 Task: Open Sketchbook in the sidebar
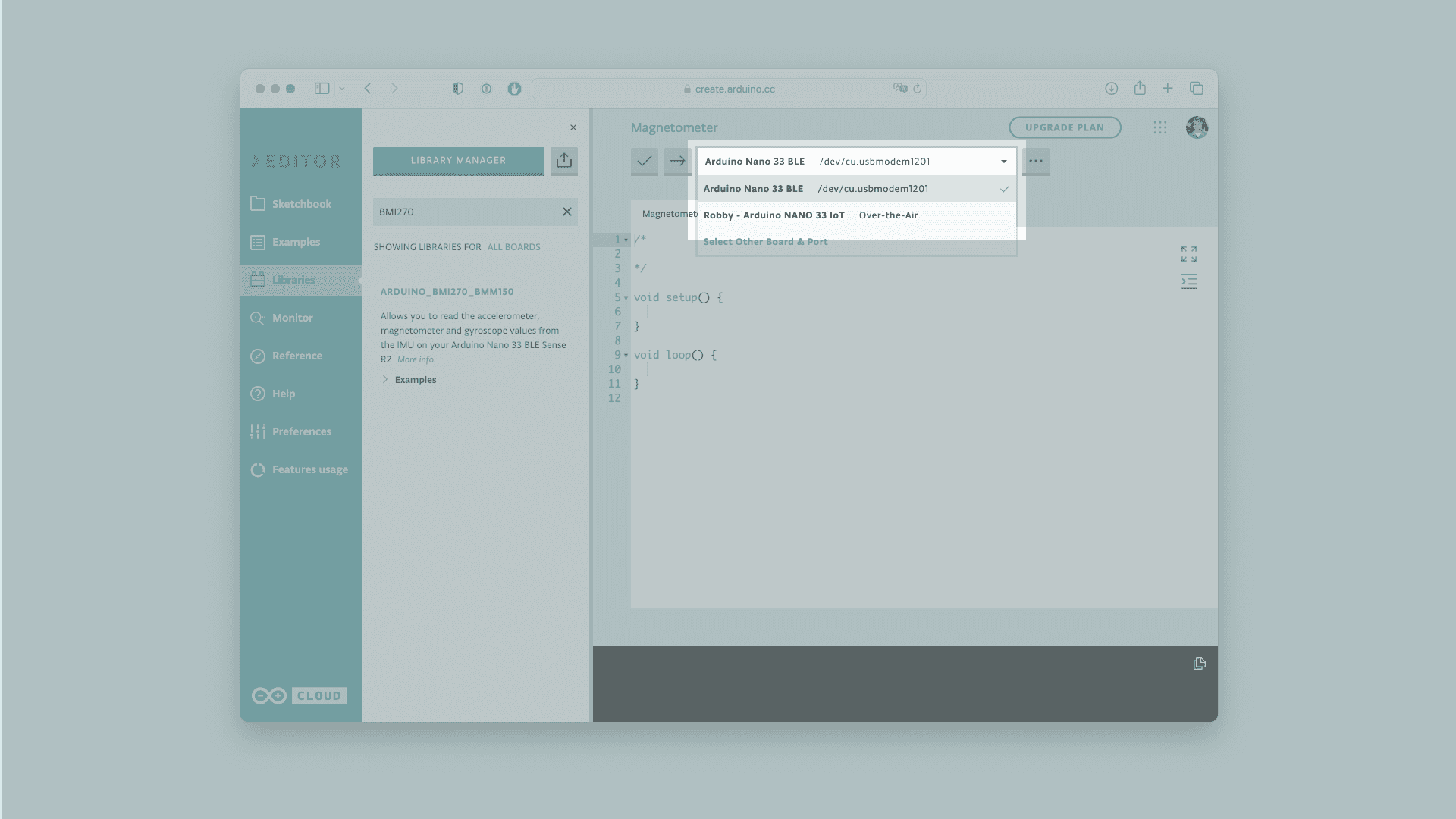301,204
